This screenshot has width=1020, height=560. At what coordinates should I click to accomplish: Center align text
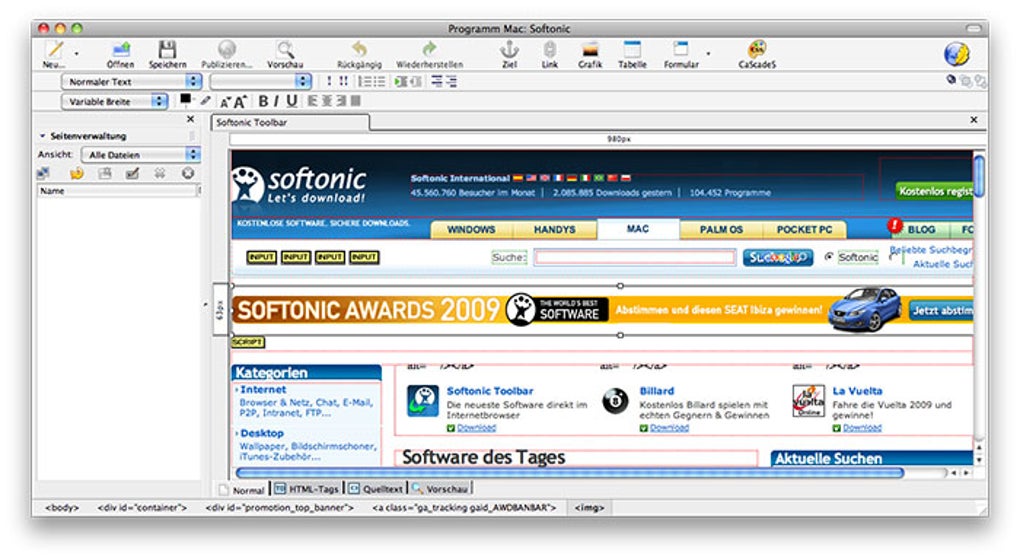tap(327, 101)
